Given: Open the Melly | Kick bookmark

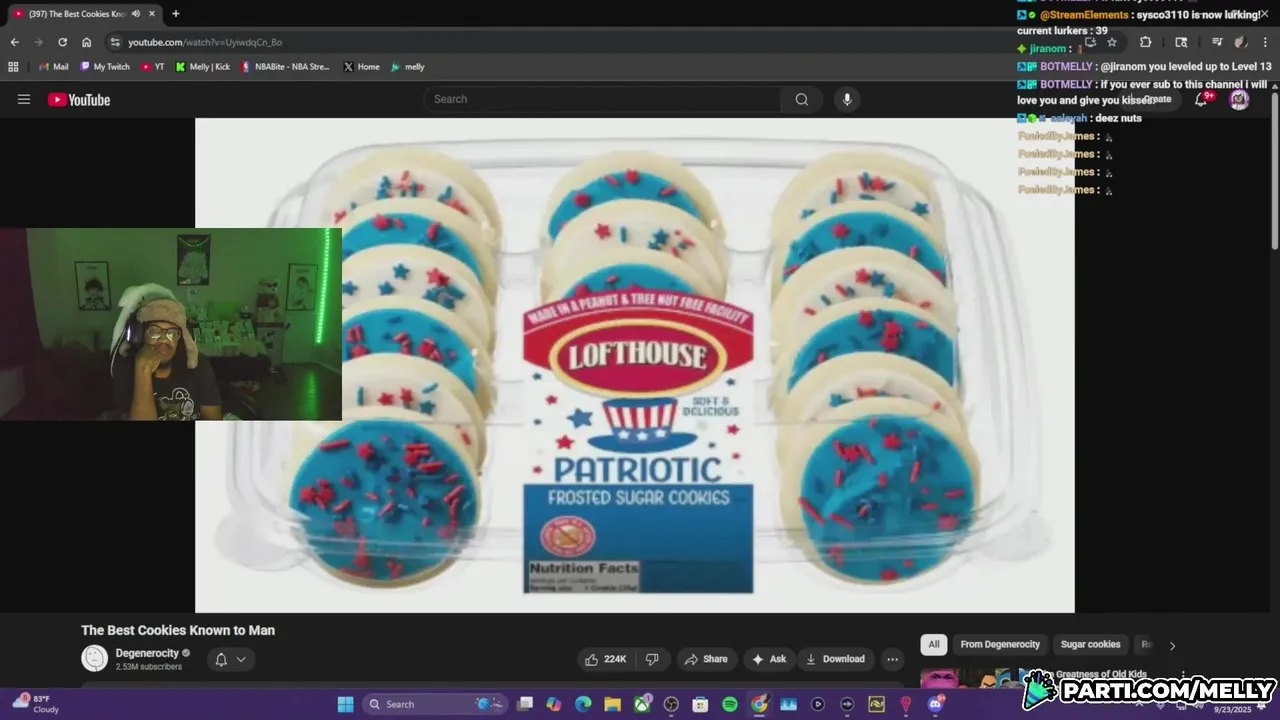Looking at the screenshot, I should (203, 67).
